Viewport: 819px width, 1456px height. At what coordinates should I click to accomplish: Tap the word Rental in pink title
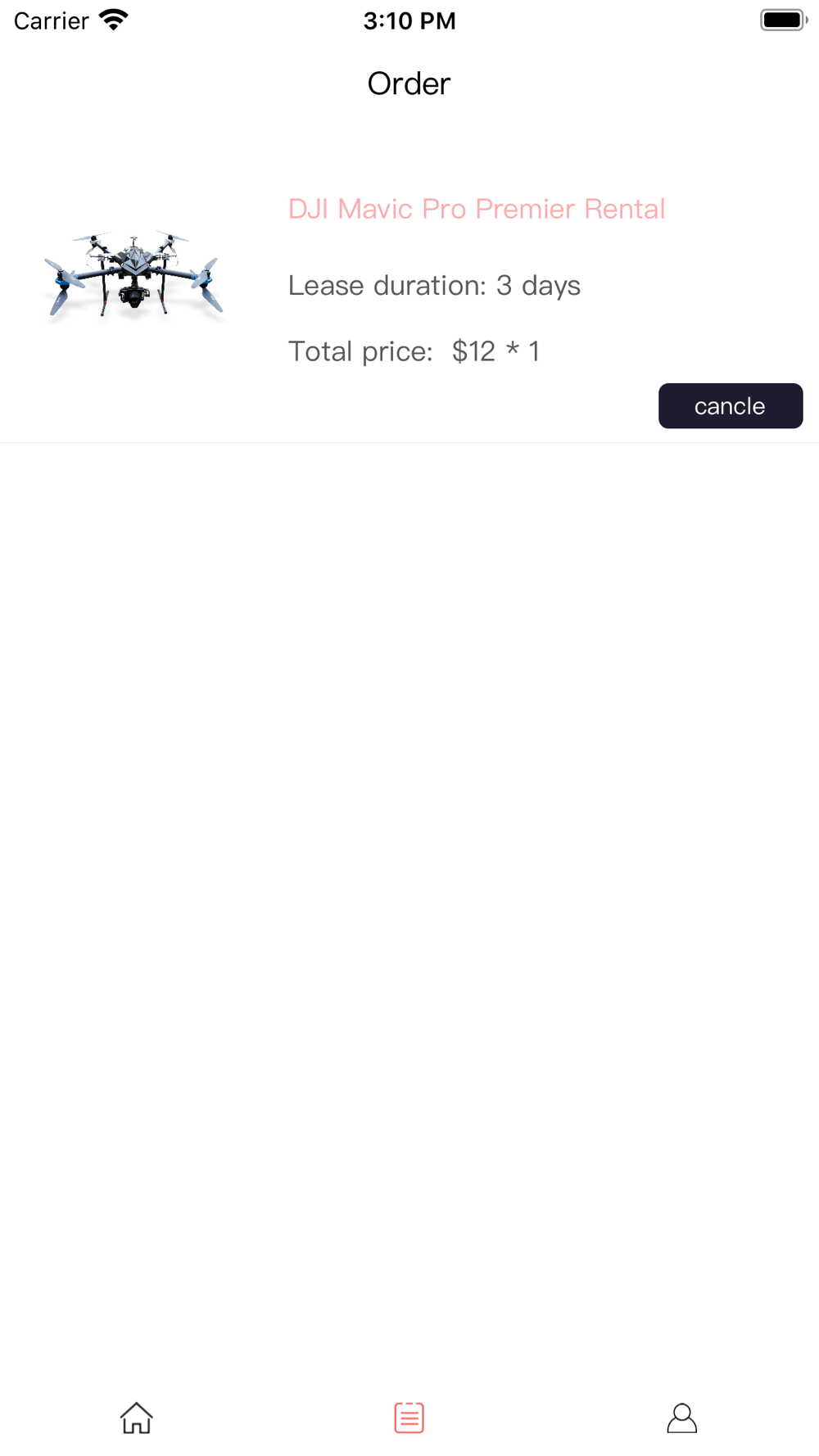624,209
